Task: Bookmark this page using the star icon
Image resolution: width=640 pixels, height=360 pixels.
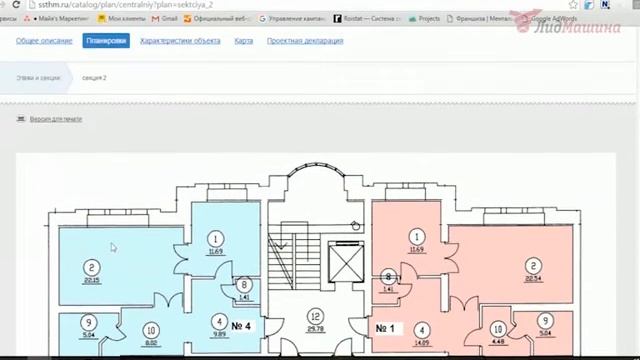Action: [x=573, y=4]
